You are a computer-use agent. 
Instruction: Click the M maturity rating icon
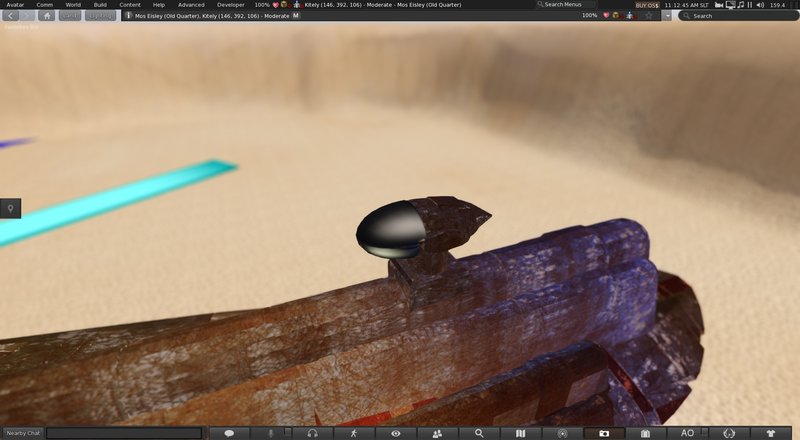pyautogui.click(x=295, y=16)
